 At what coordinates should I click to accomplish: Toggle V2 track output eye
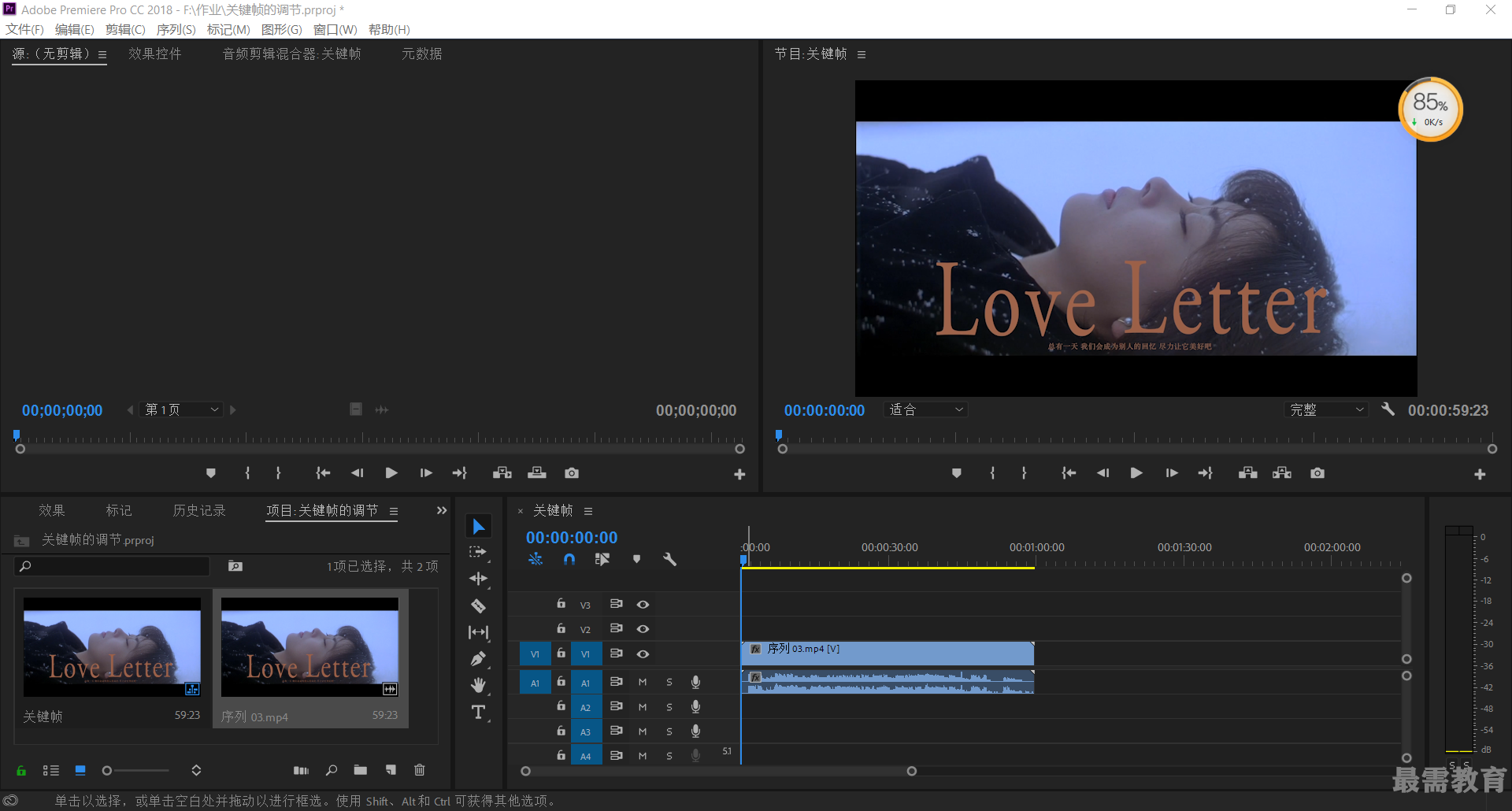tap(643, 629)
